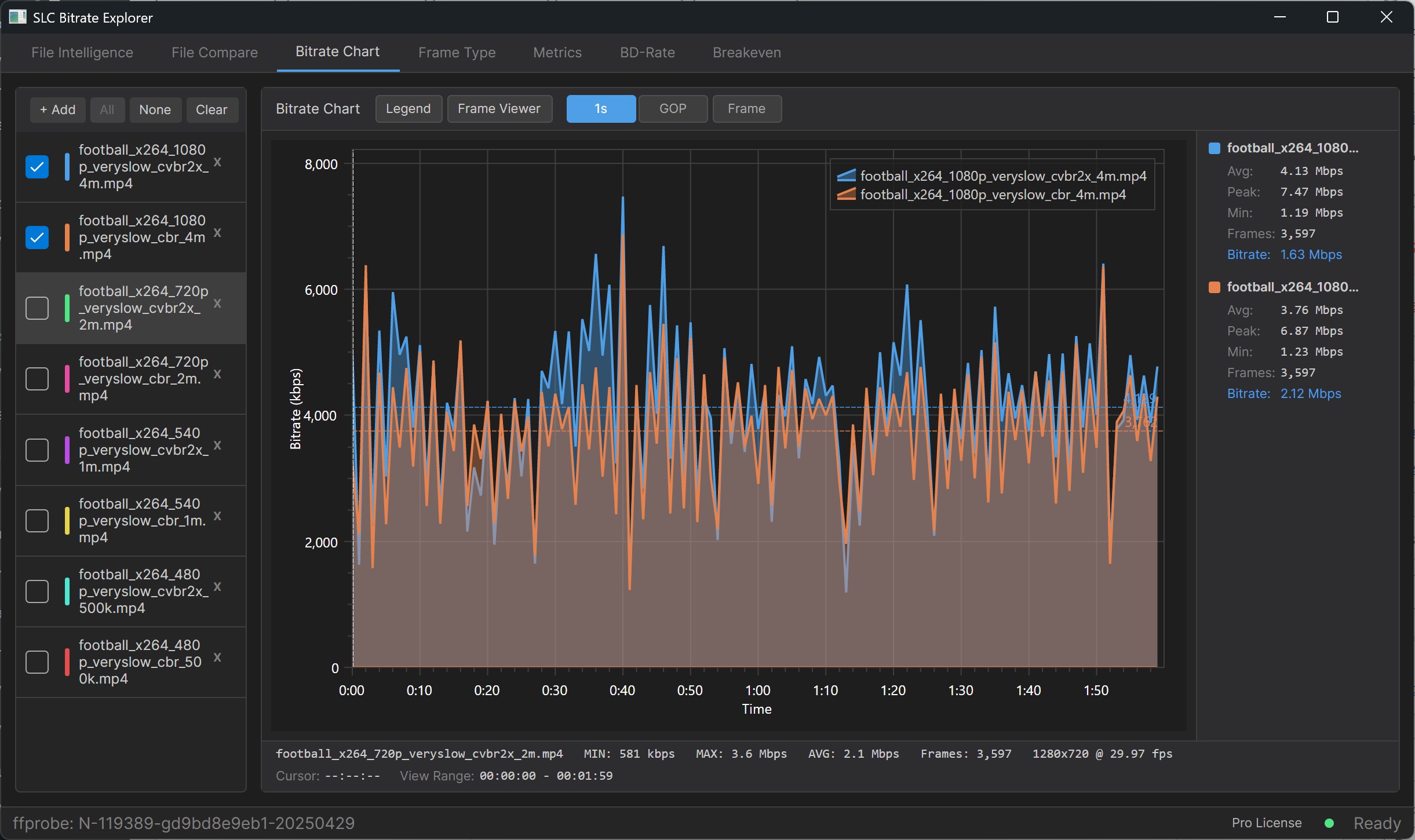Image resolution: width=1415 pixels, height=840 pixels.
Task: Click orange legend icon for cbr_4m in chart
Action: [846, 194]
